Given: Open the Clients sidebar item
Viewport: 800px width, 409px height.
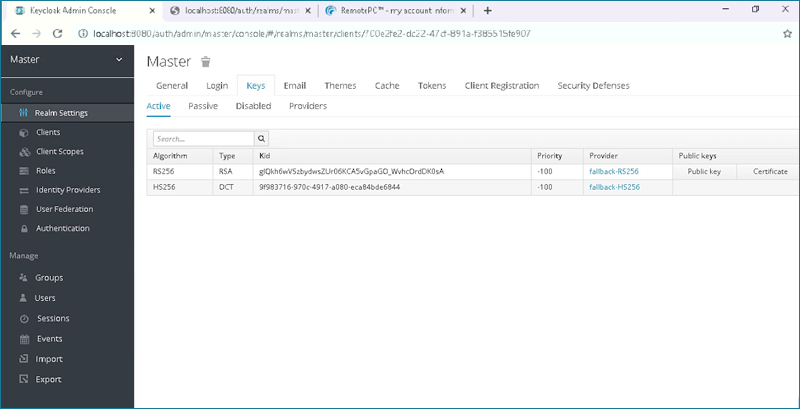Looking at the screenshot, I should coord(48,132).
